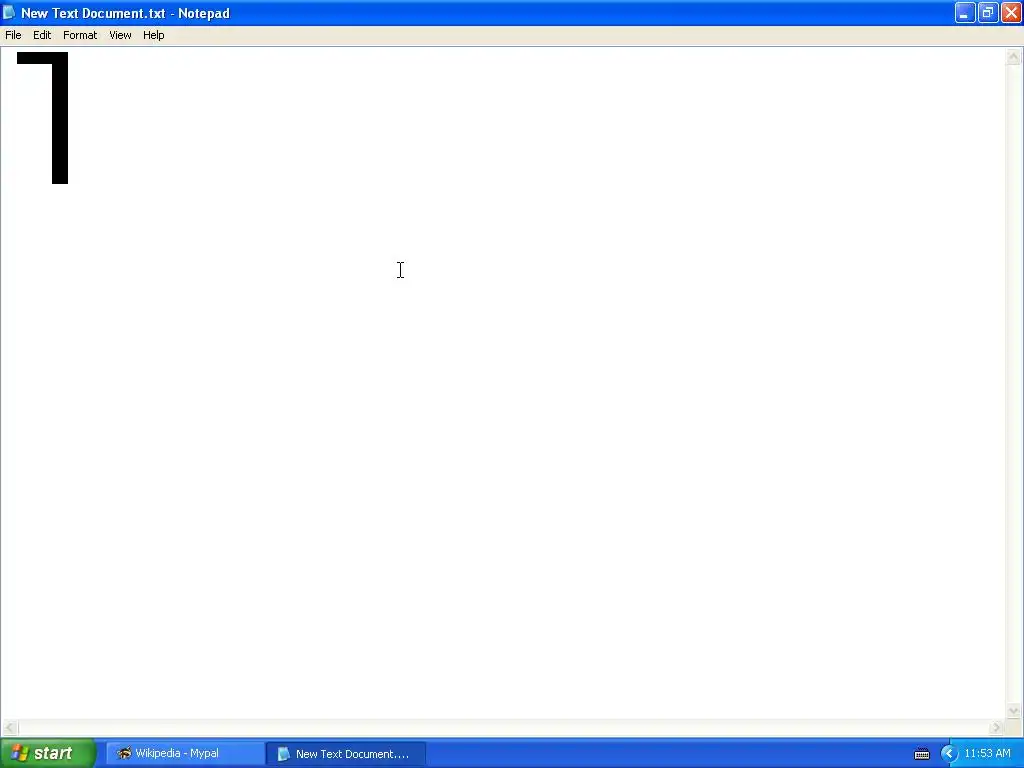This screenshot has height=768, width=1024.
Task: Click the vertical scrollbar down arrow
Action: pos(1013,711)
